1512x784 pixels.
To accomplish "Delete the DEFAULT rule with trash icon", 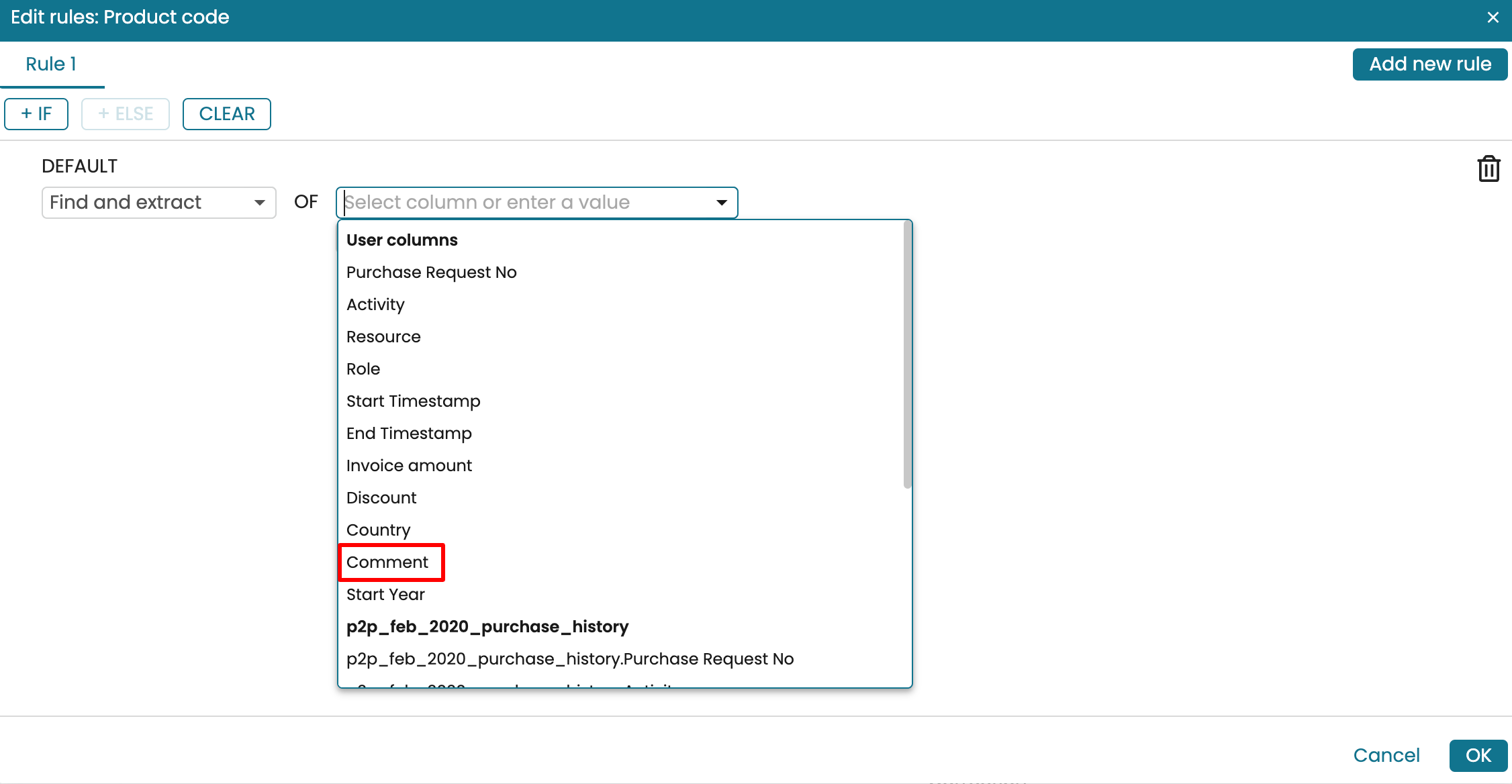I will pyautogui.click(x=1488, y=168).
